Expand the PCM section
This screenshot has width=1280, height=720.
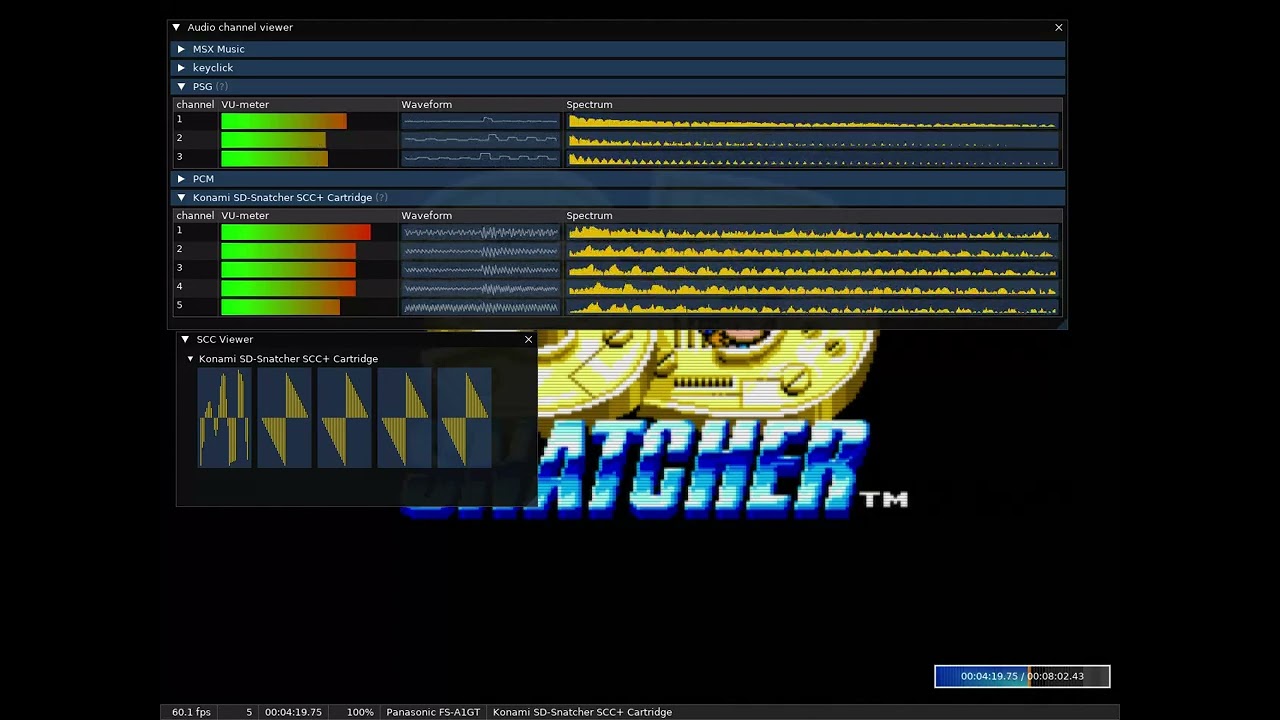coord(181,179)
